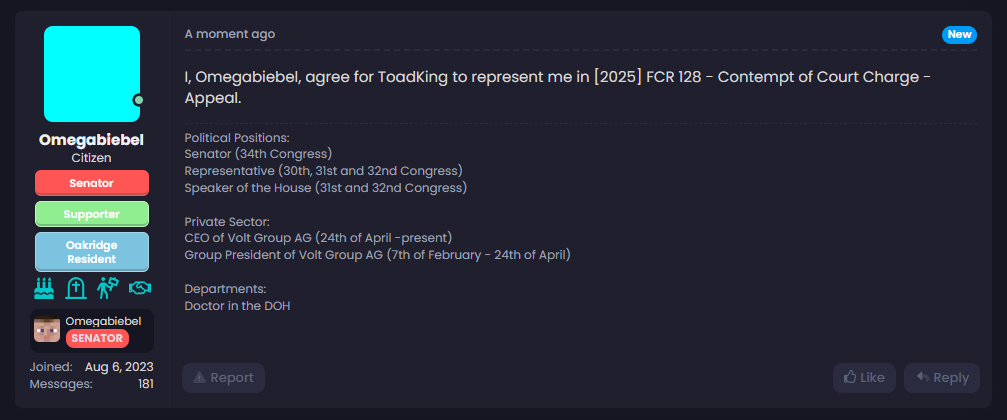Open the 'A moment ago' post timestamp
The image size is (1007, 420).
pyautogui.click(x=229, y=34)
